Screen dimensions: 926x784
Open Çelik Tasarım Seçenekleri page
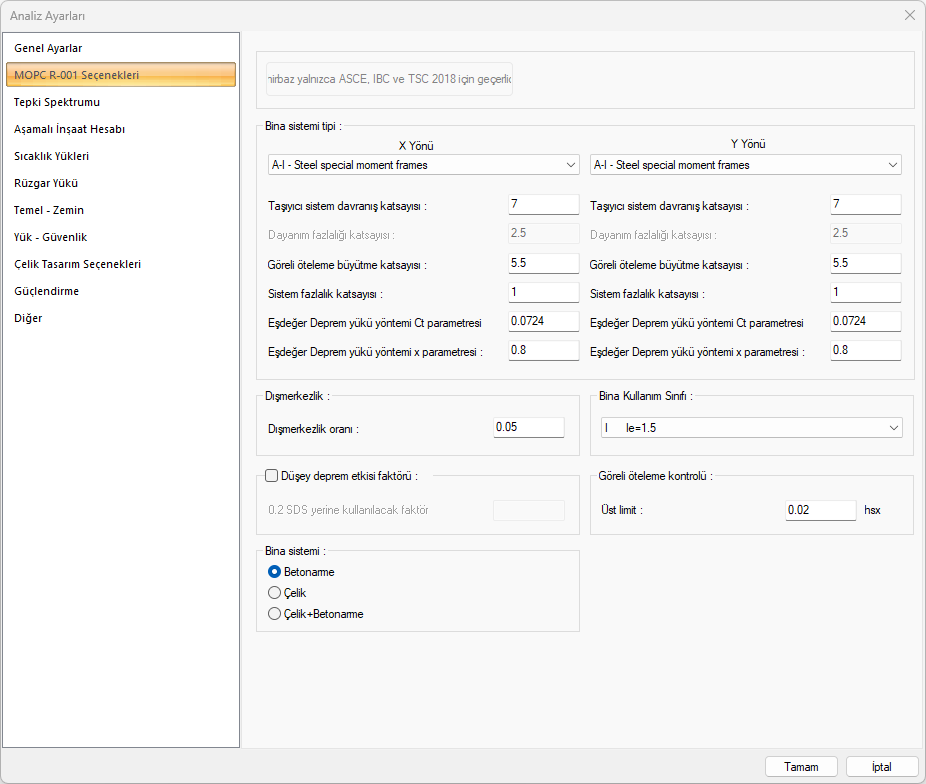click(77, 264)
